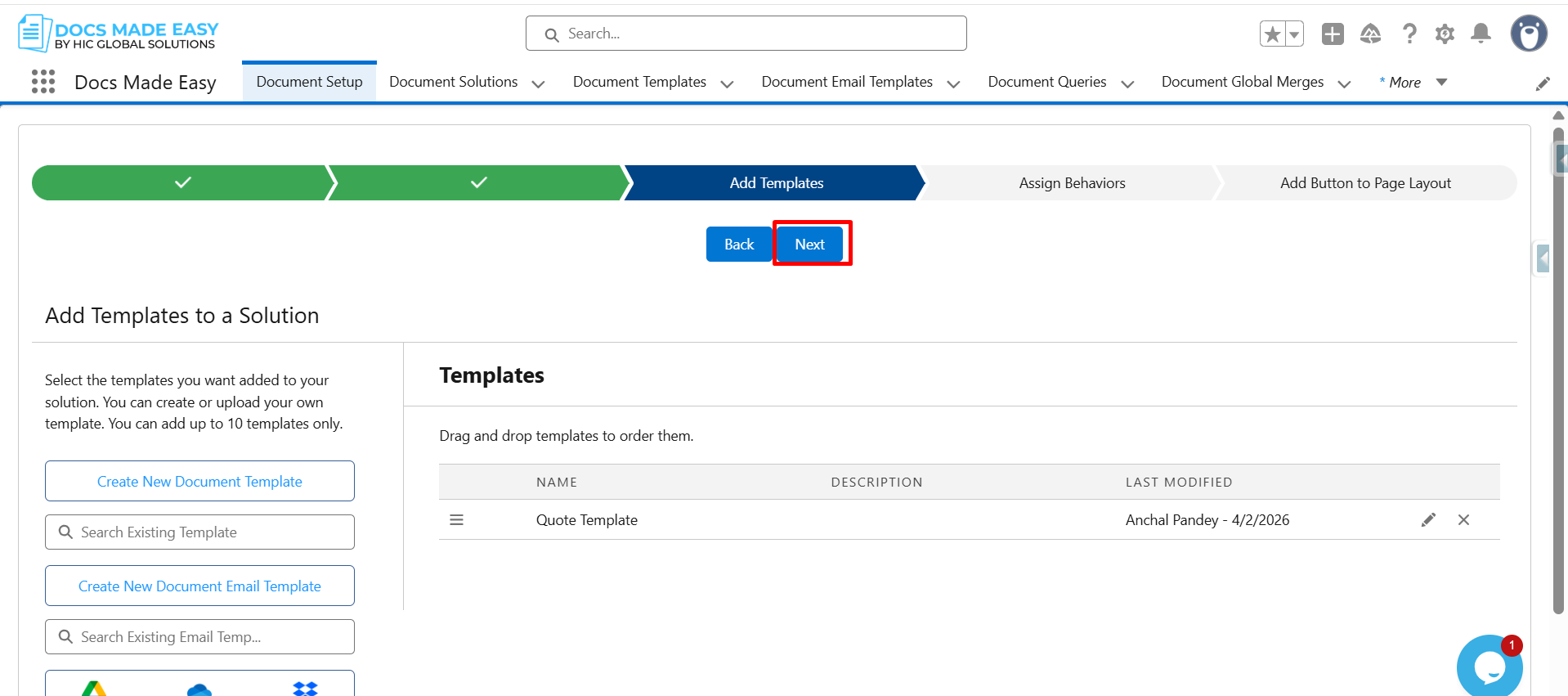Image resolution: width=1568 pixels, height=696 pixels.
Task: Open the More navigation dropdown
Action: tap(1413, 82)
